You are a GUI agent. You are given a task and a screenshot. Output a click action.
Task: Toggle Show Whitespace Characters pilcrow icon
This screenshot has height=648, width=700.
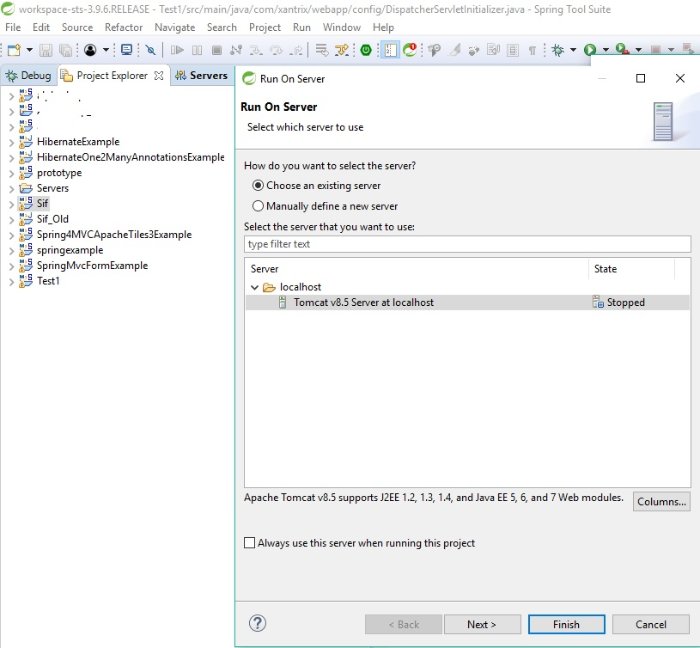(532, 50)
